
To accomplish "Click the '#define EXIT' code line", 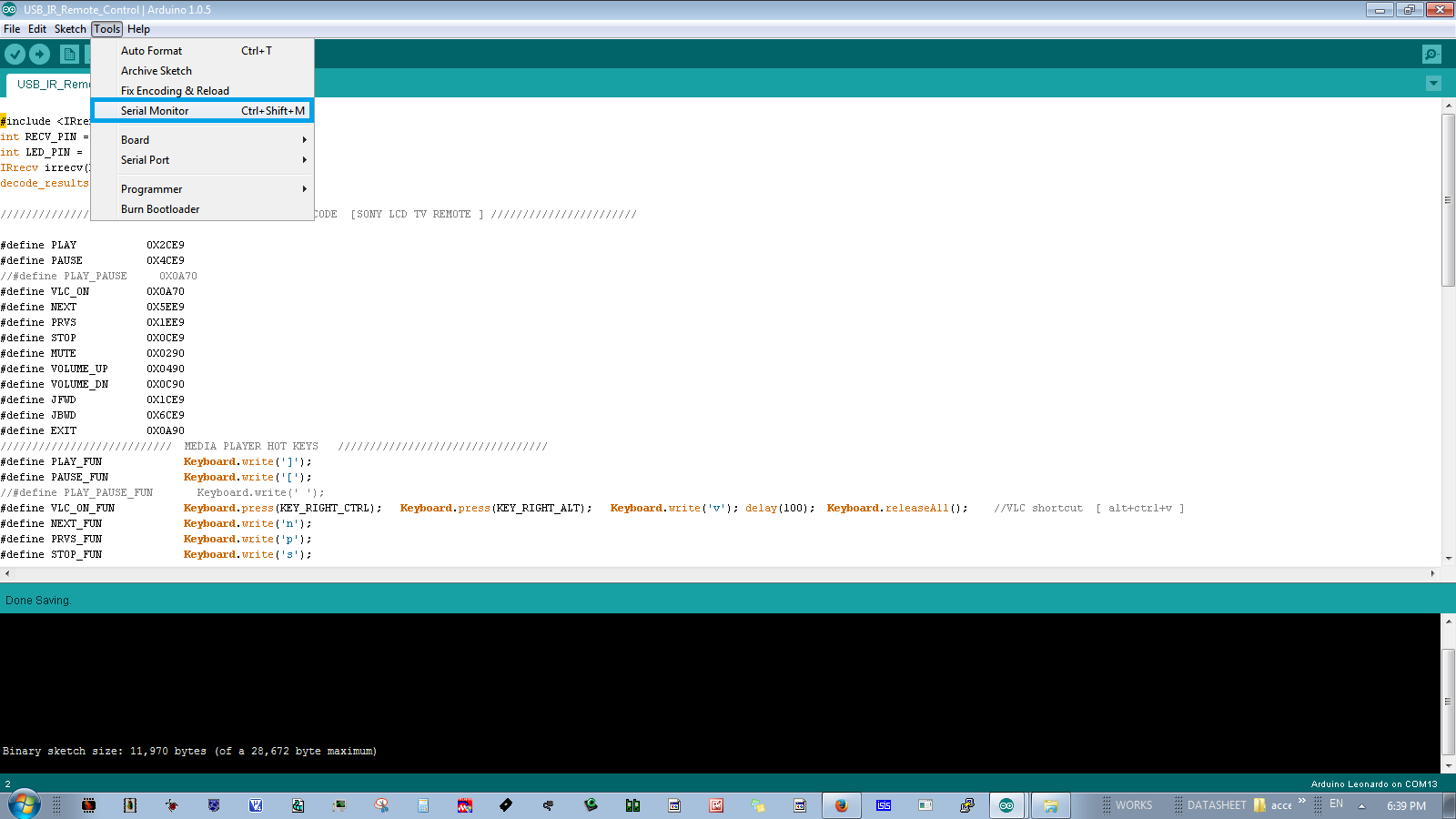I will (x=92, y=431).
